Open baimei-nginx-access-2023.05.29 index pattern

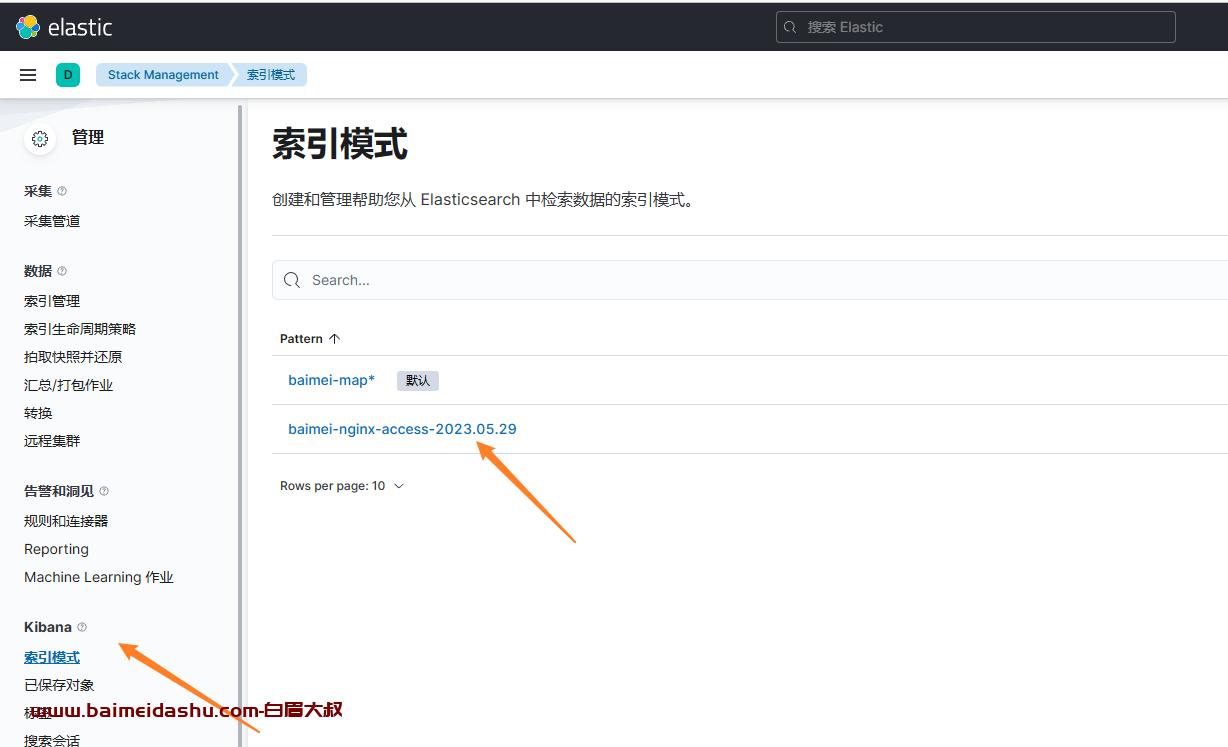(402, 429)
